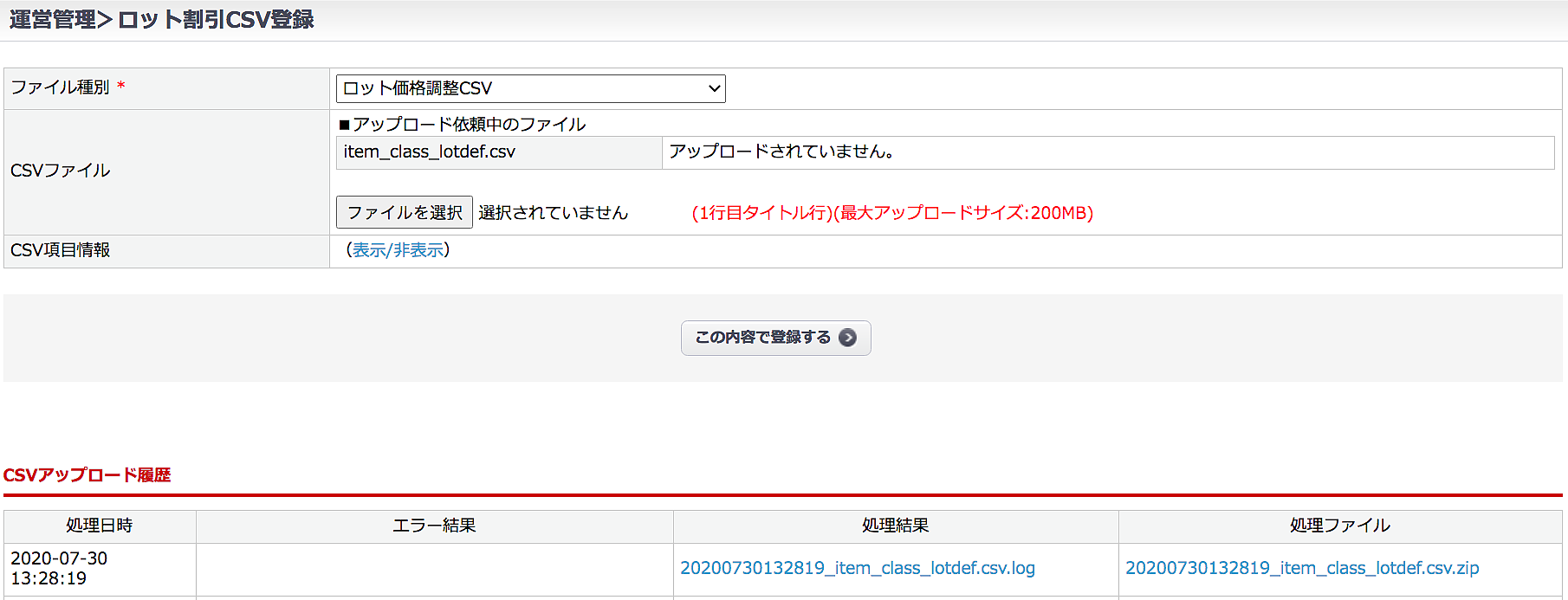Select the 2020-07-30 13:28:19 date cell

59,568
